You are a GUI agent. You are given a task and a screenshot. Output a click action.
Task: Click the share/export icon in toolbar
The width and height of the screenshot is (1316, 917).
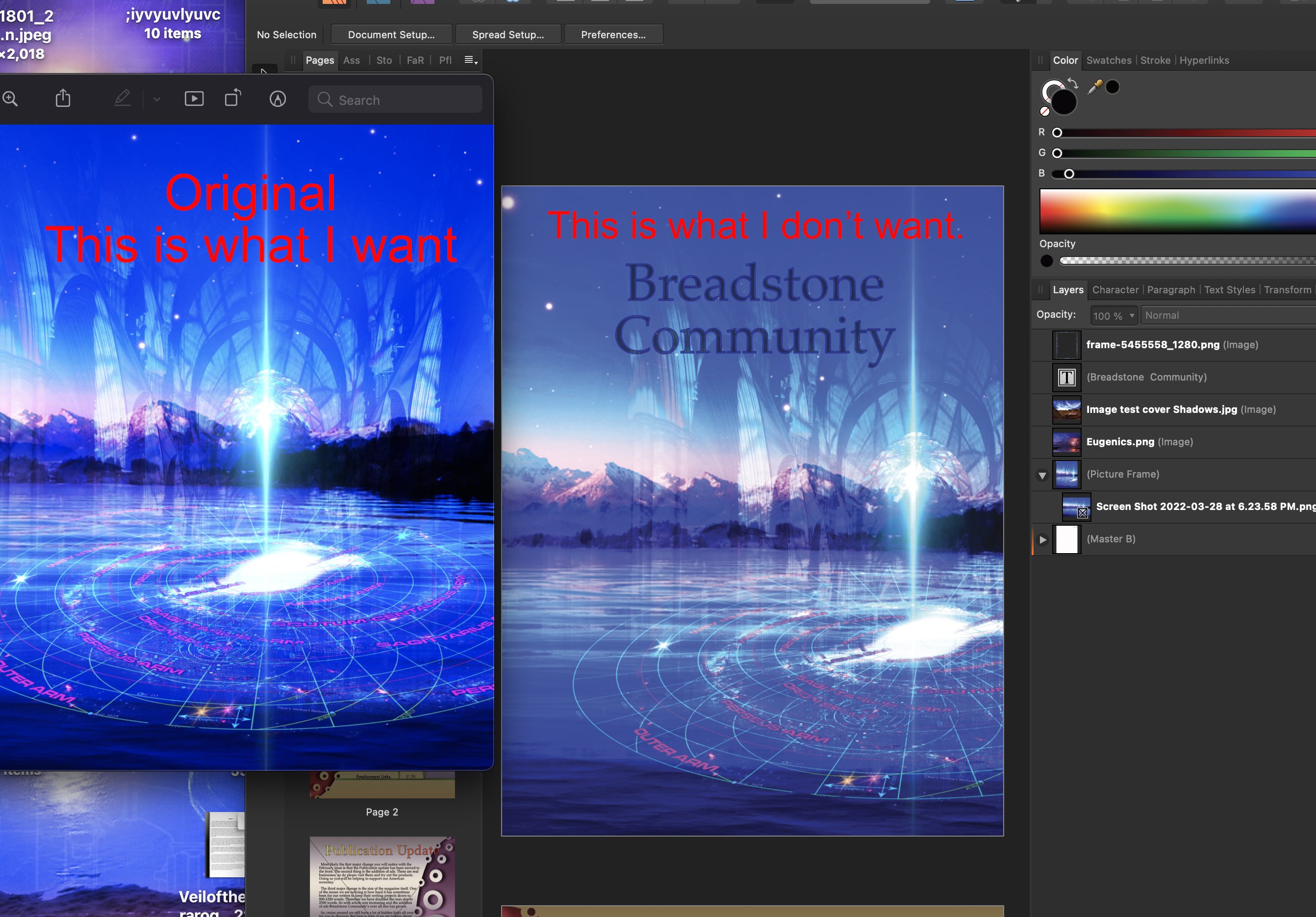[x=63, y=99]
